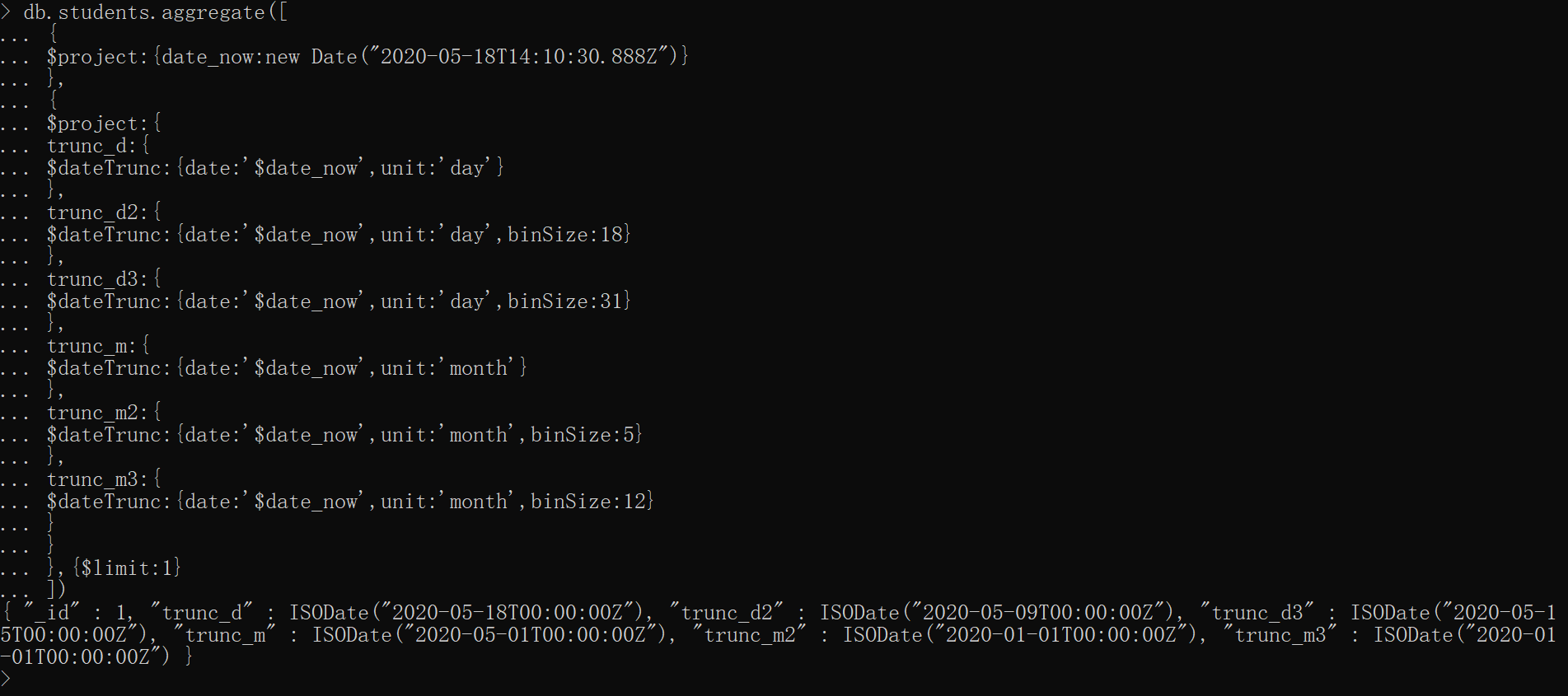The width and height of the screenshot is (1568, 696).
Task: Click the binSize:31 parameter
Action: (x=565, y=301)
